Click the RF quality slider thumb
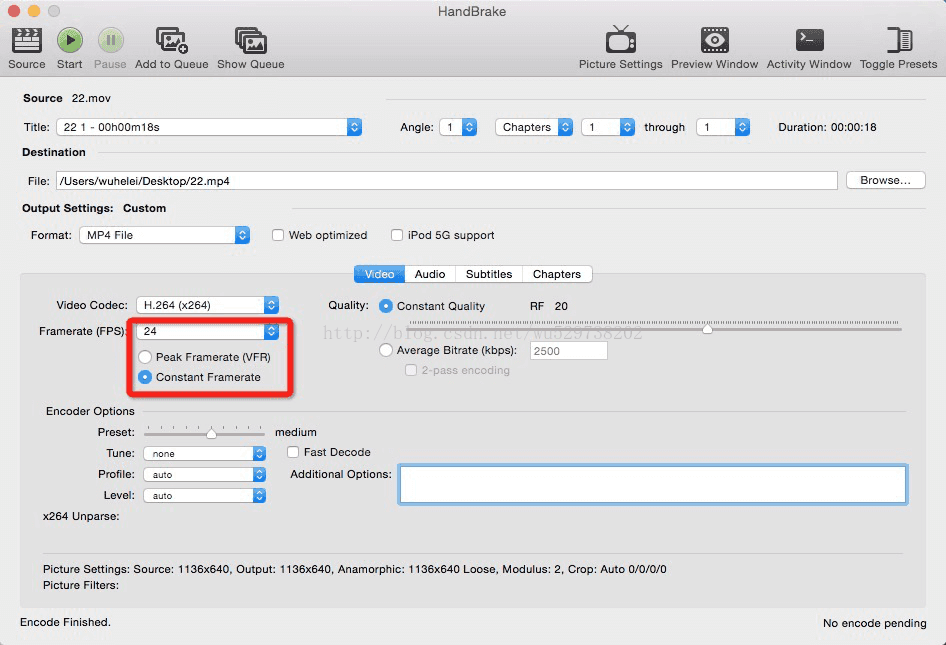 [x=707, y=329]
